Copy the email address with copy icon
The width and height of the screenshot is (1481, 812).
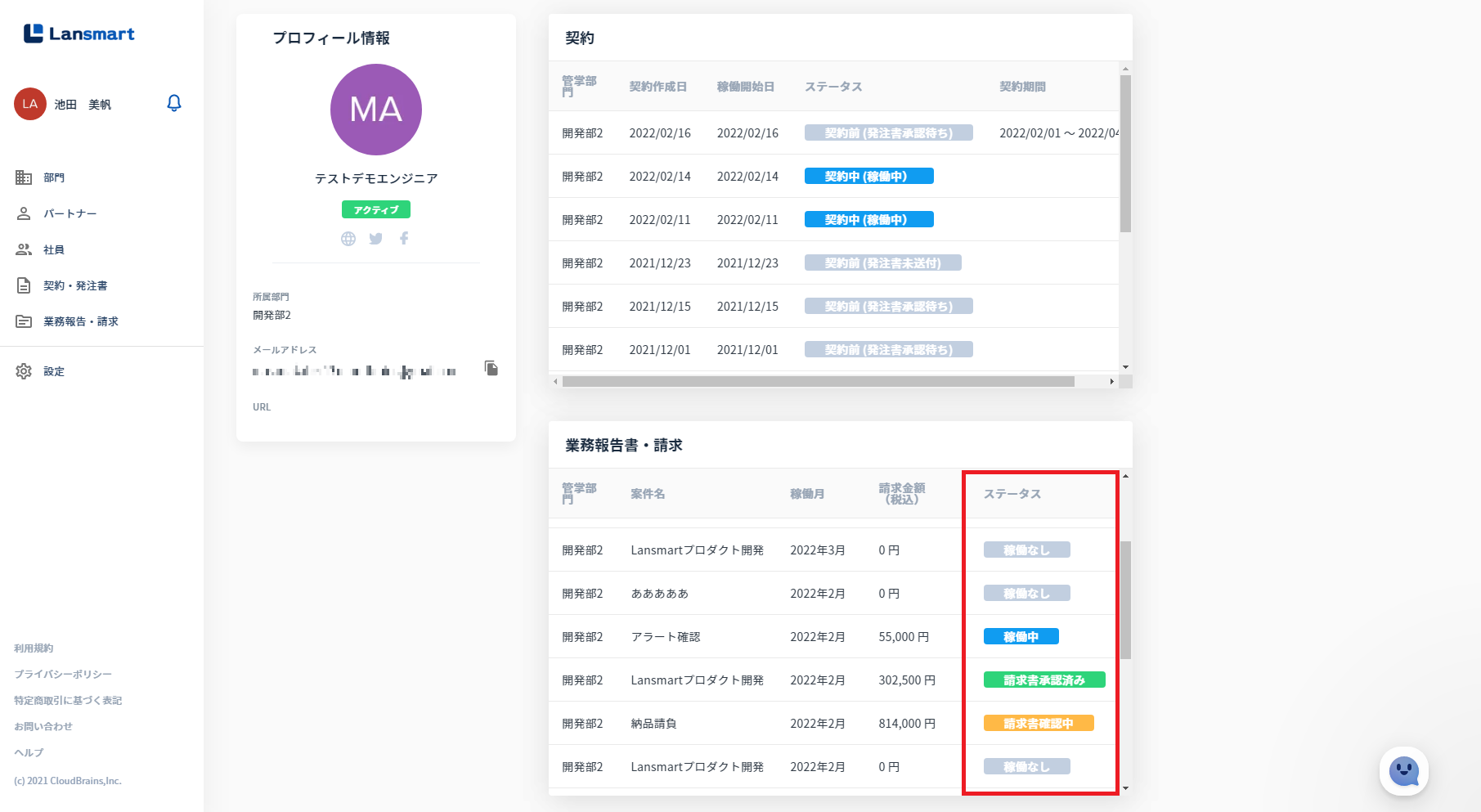coord(491,368)
